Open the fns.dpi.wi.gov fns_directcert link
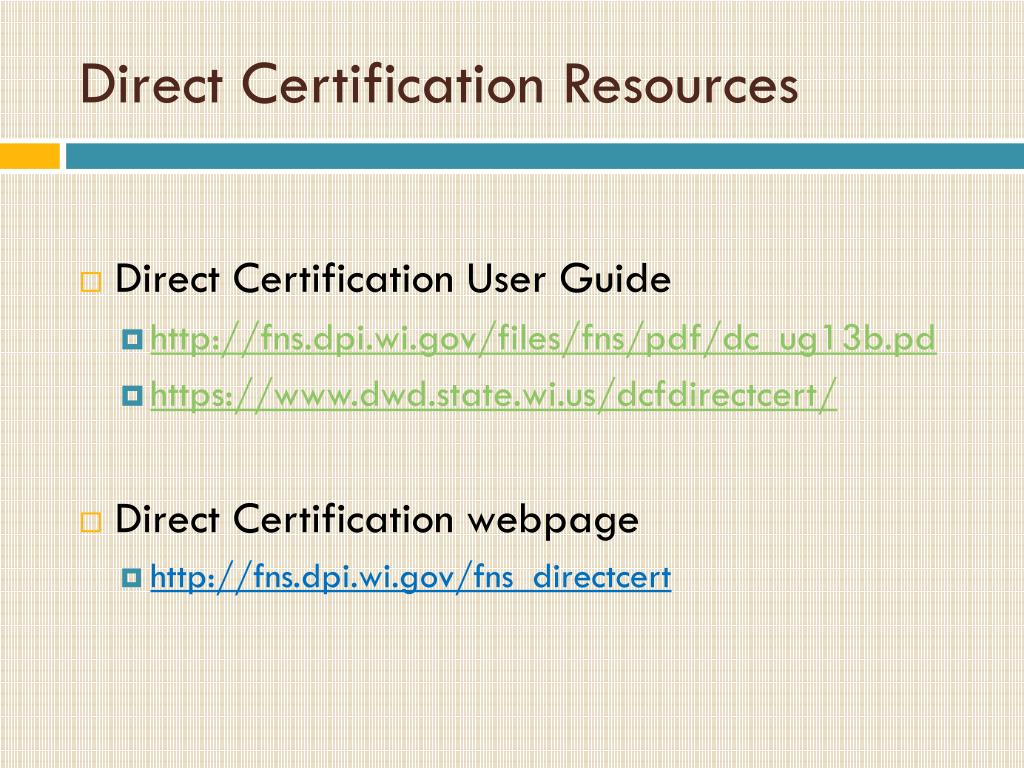Screen dimensions: 1024x768 pyautogui.click(x=410, y=577)
